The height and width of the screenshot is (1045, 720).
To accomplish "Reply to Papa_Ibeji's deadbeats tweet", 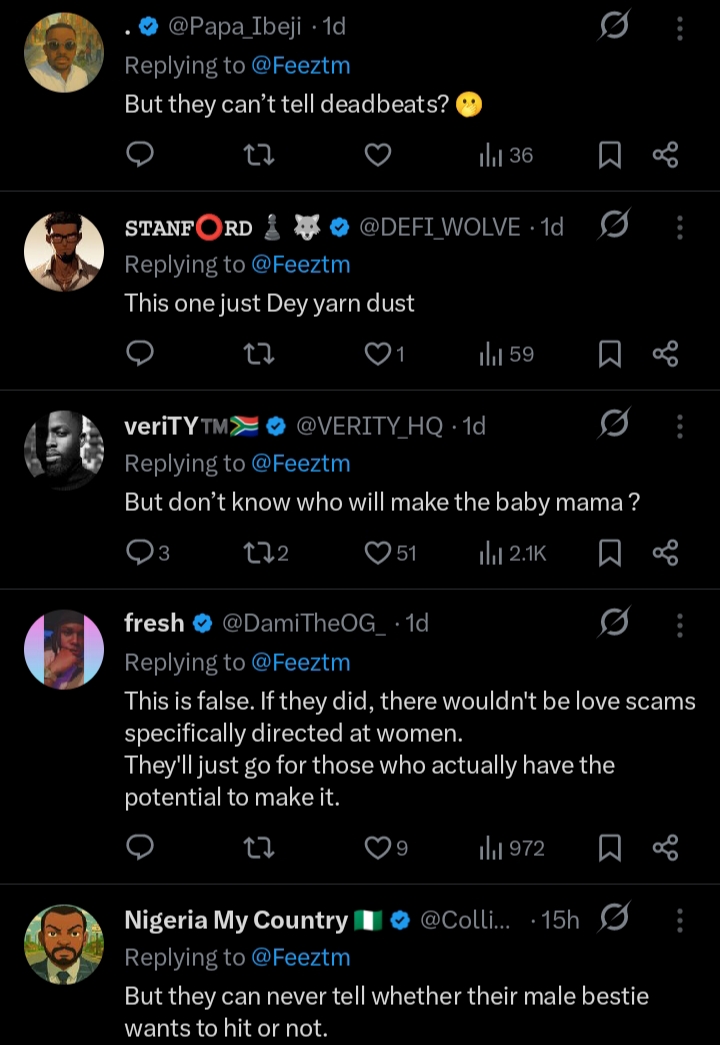I will pos(141,155).
